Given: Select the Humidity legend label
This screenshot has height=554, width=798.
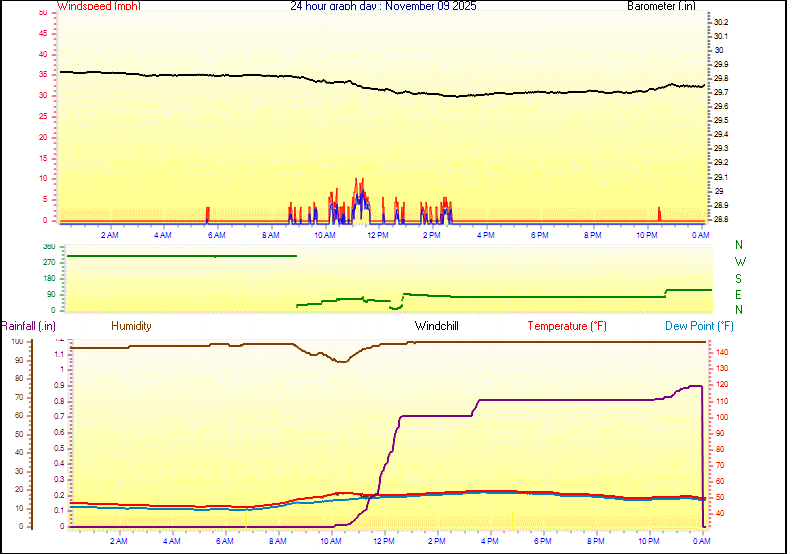Looking at the screenshot, I should tap(131, 326).
